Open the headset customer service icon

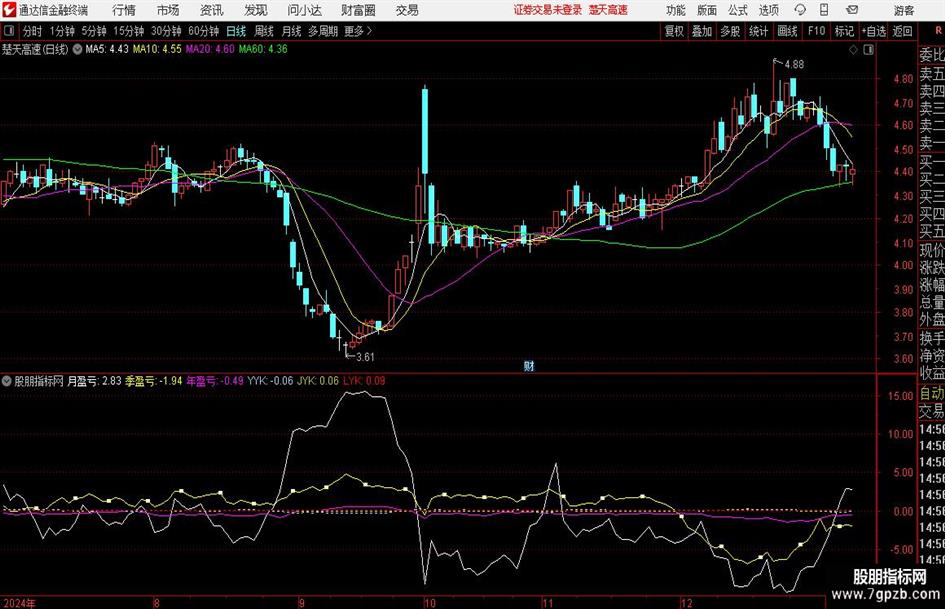pos(800,10)
